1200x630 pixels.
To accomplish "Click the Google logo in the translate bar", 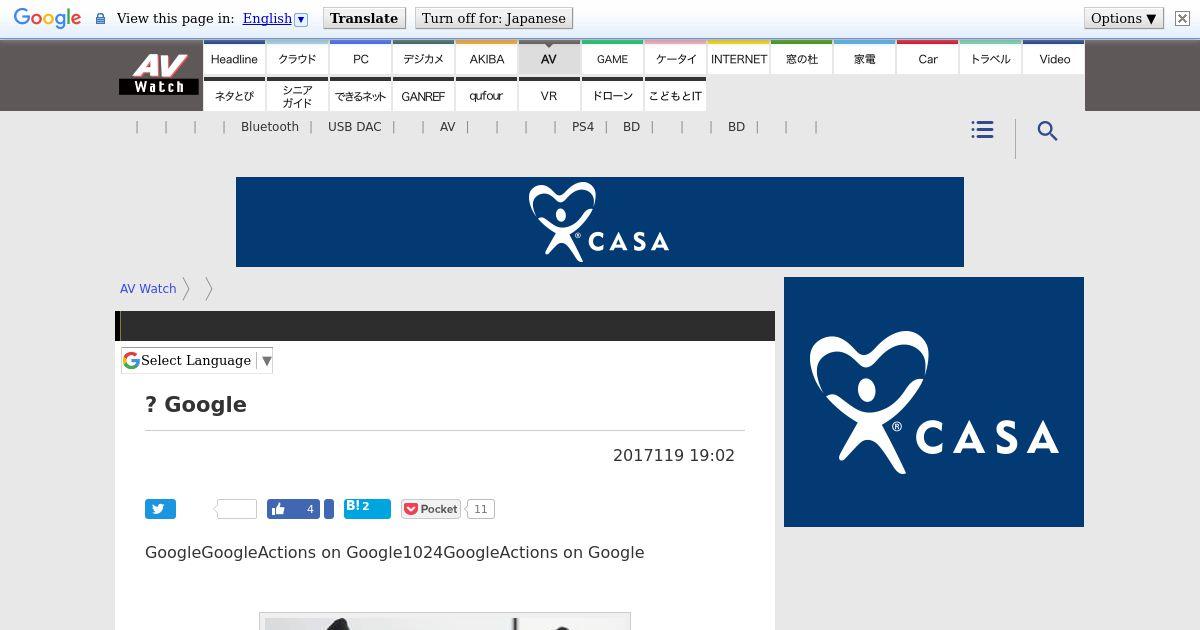I will [x=47, y=19].
